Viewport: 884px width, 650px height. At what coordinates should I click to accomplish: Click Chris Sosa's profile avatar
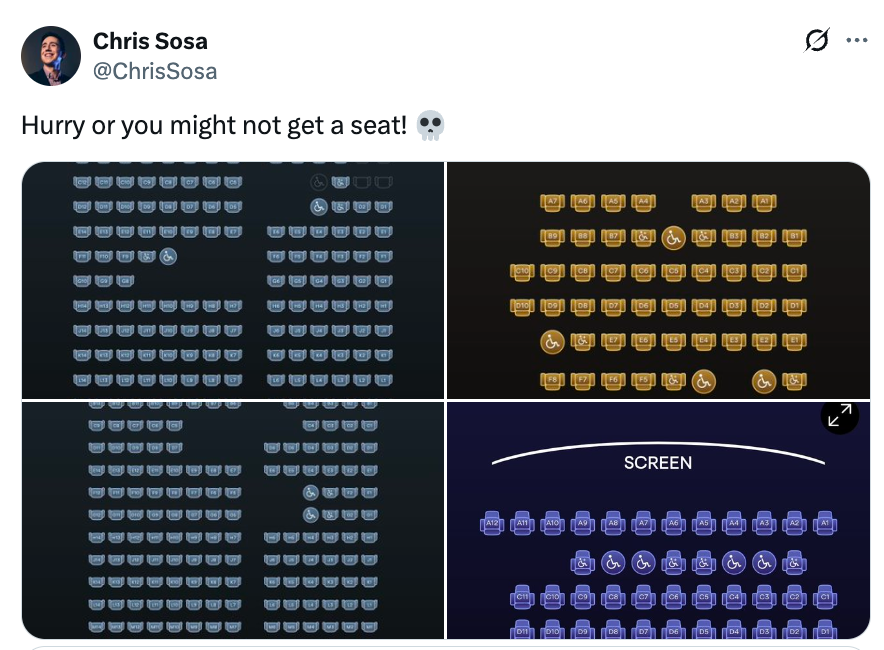(x=51, y=56)
